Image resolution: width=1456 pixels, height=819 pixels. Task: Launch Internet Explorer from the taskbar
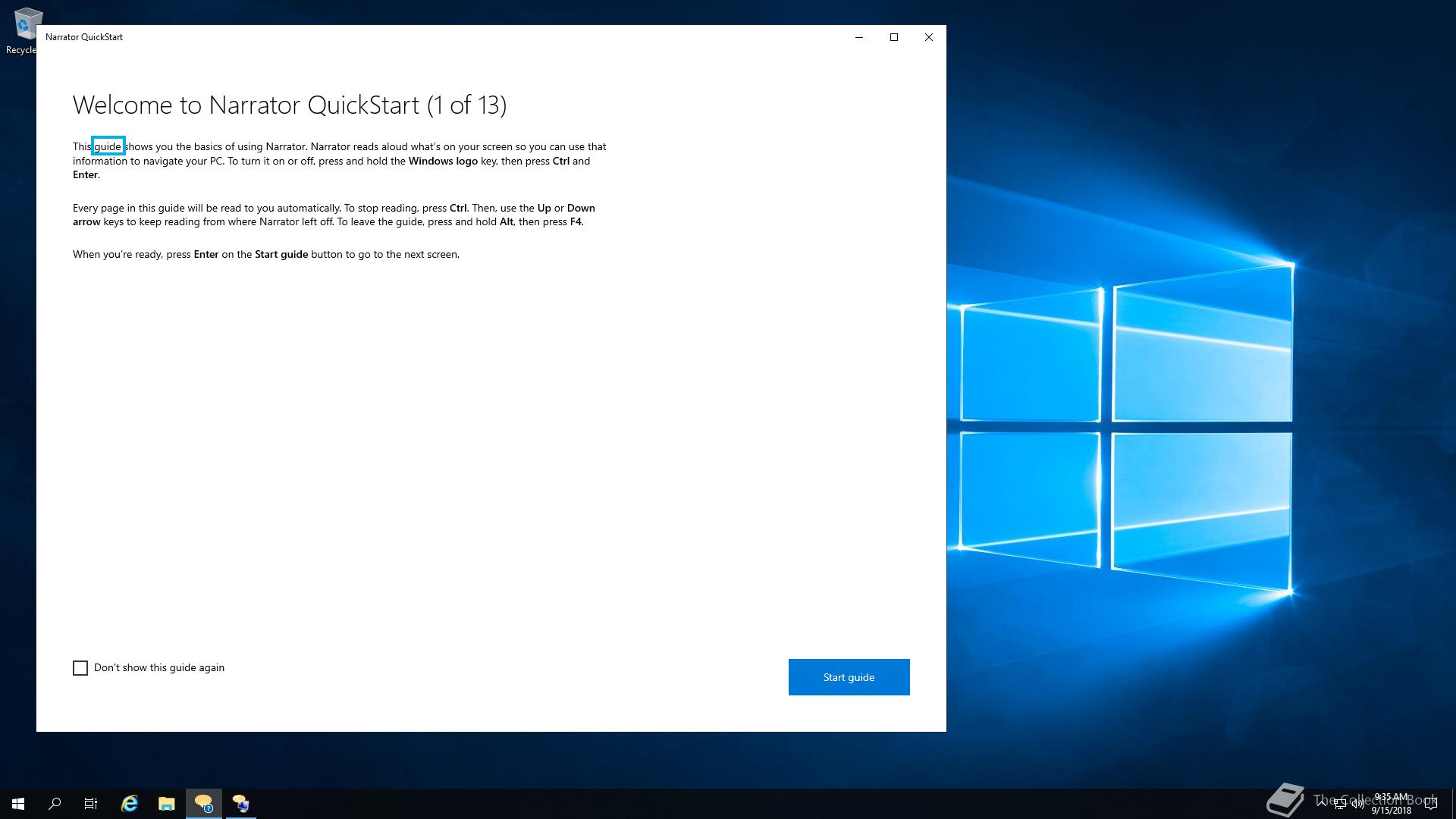pos(130,804)
